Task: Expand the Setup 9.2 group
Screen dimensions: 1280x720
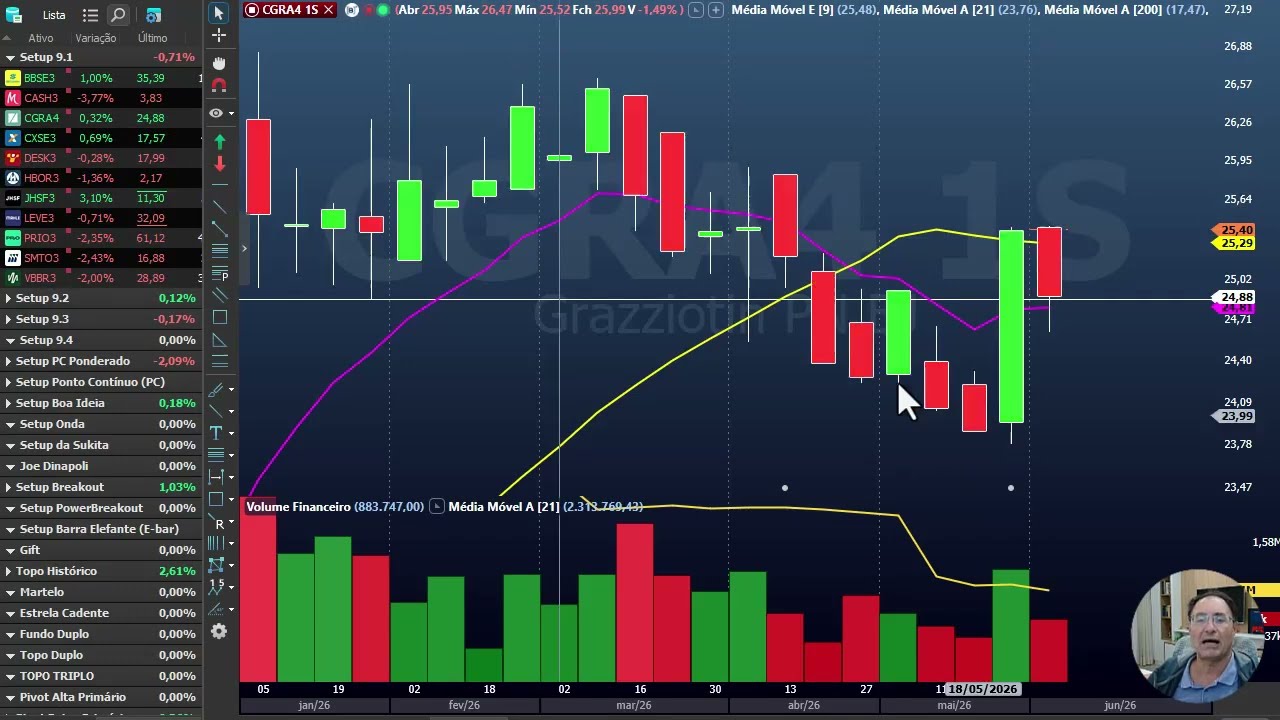Action: click(x=9, y=298)
